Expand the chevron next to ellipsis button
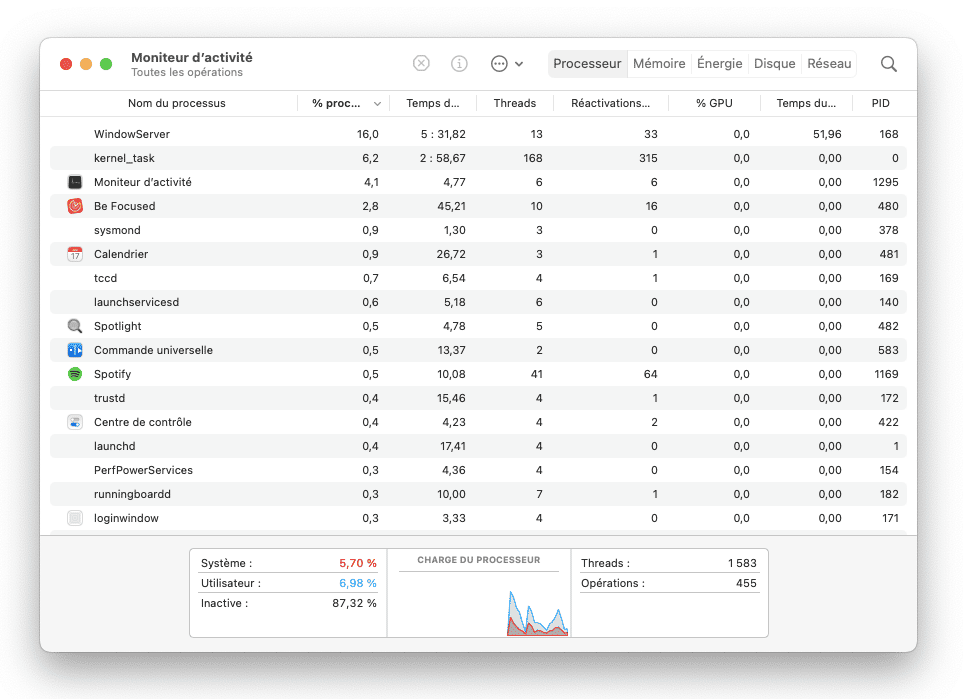This screenshot has height=699, width=963. 519,64
